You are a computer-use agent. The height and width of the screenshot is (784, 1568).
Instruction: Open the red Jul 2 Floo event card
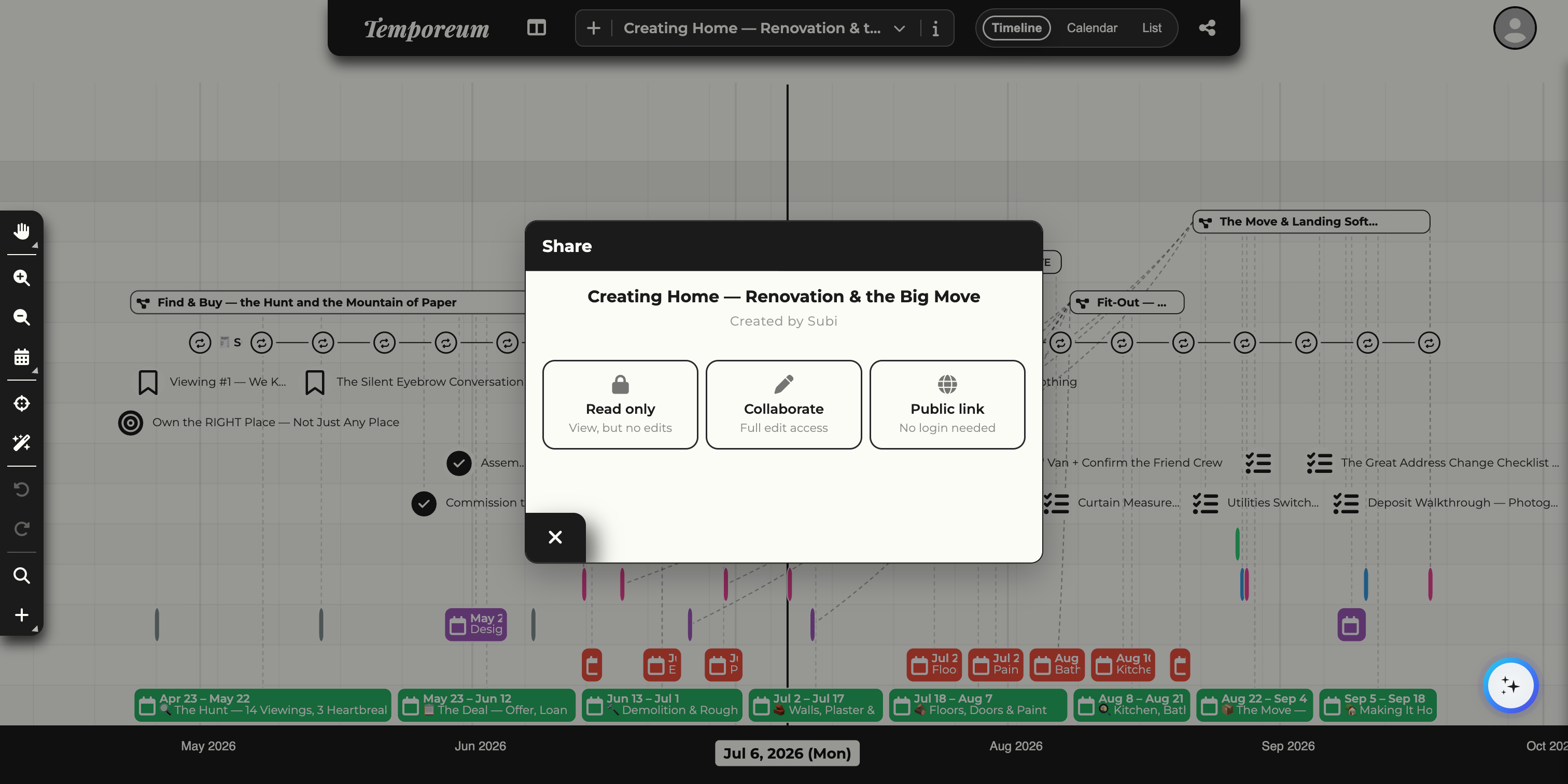pos(934,665)
